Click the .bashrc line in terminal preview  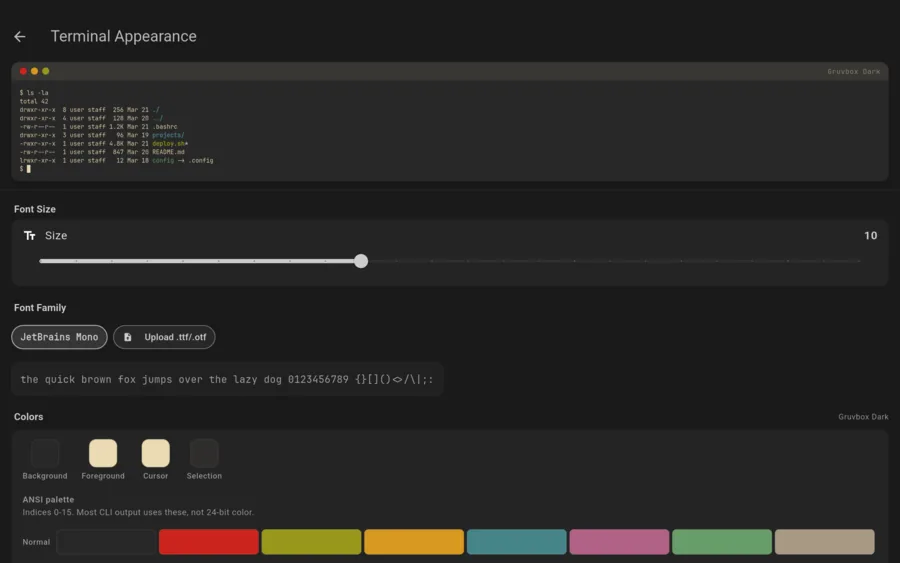tap(99, 126)
